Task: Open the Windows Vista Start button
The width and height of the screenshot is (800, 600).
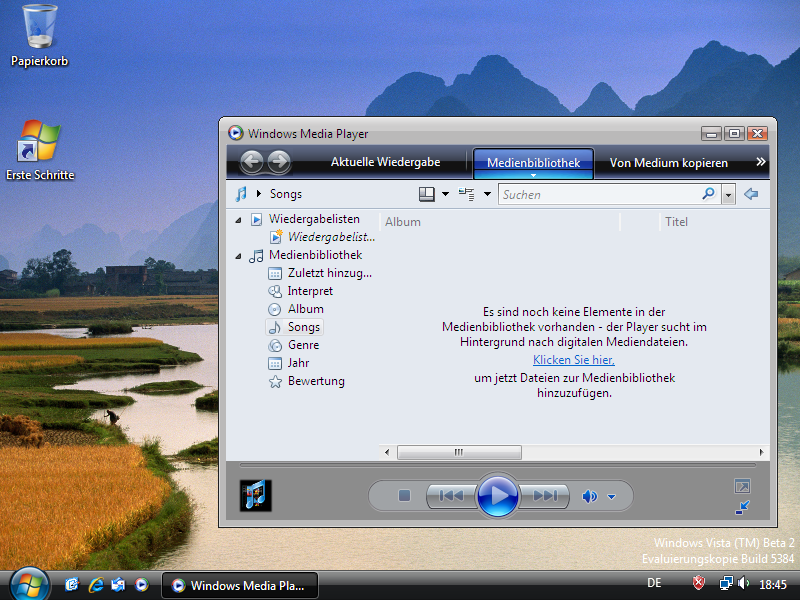Action: [x=29, y=583]
